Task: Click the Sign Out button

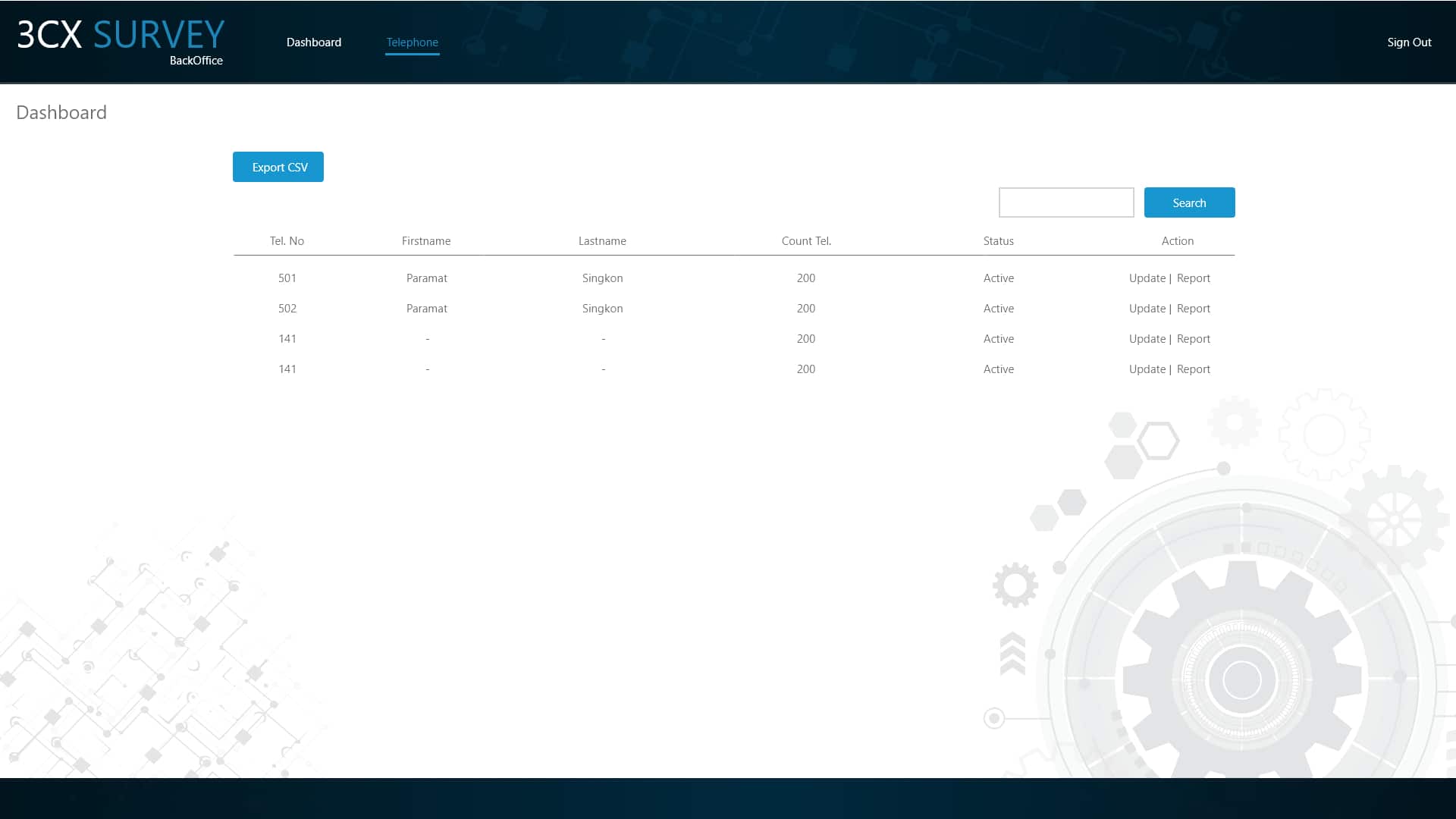Action: coord(1409,42)
